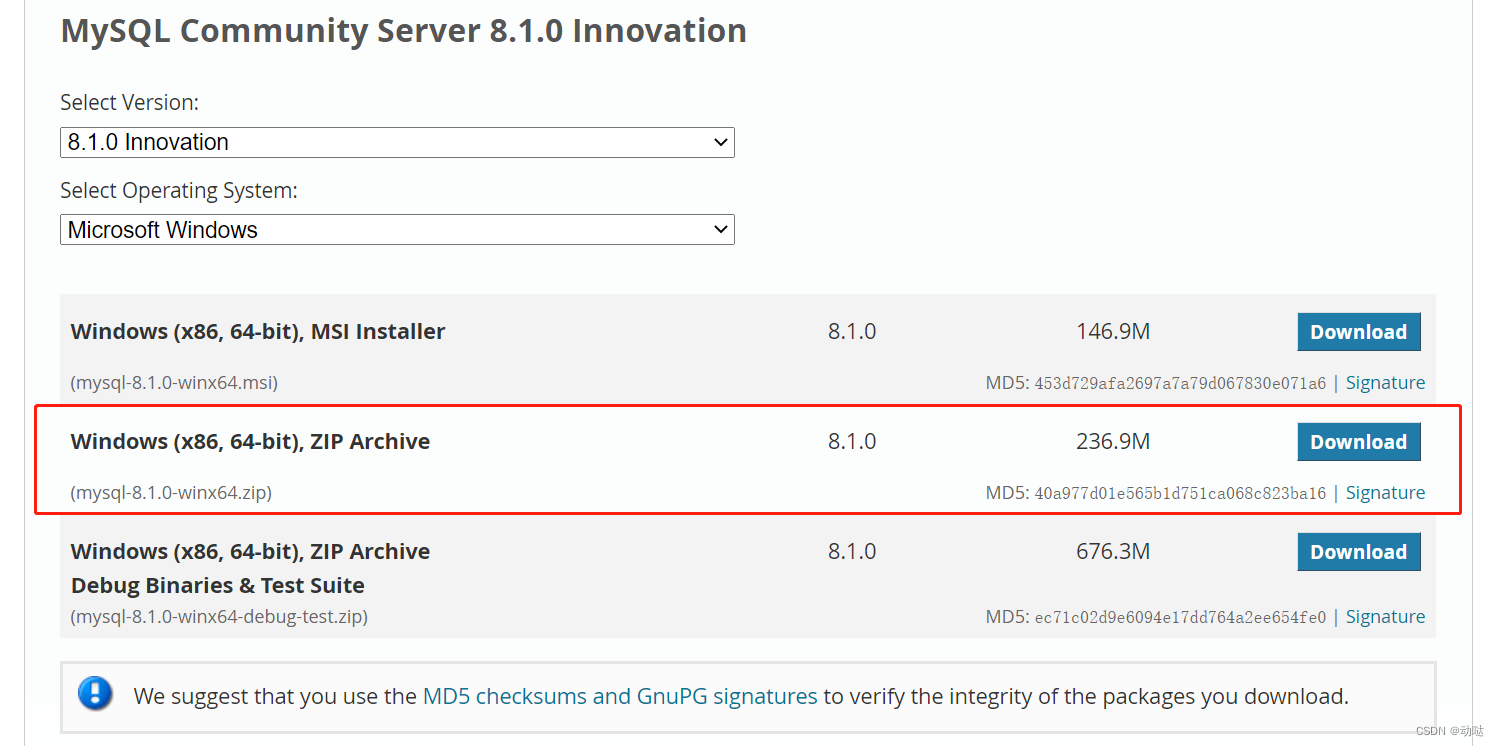Follow the MD5 checksums and GnuPG signatures link
The image size is (1499, 746).
pos(620,696)
